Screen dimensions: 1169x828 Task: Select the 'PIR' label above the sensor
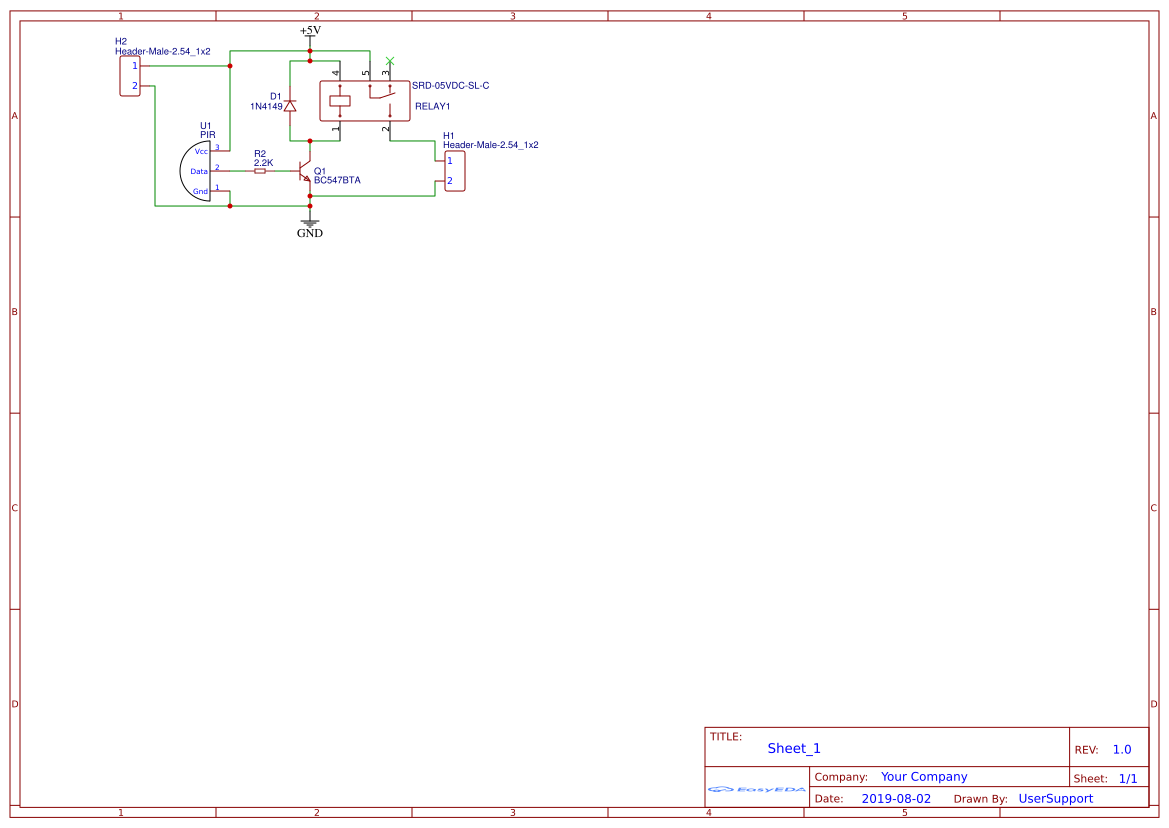[207, 135]
